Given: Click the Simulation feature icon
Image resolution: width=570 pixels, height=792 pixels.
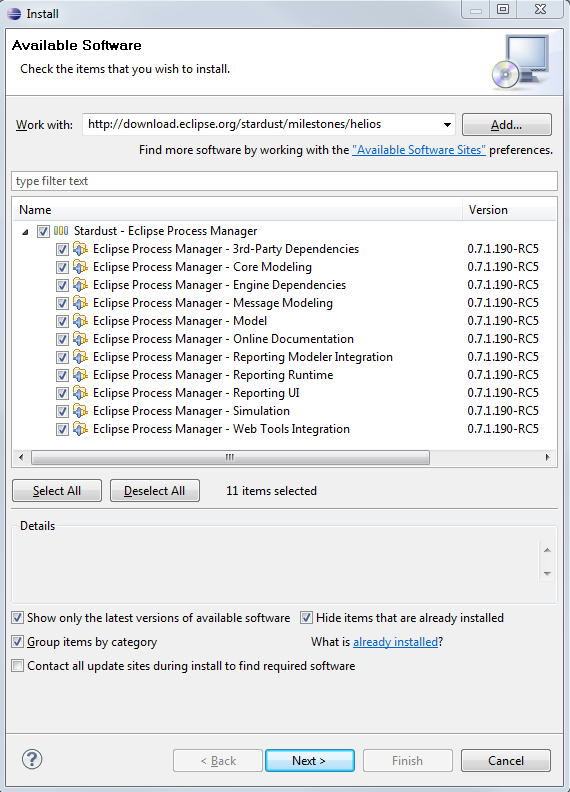Looking at the screenshot, I should click(80, 411).
